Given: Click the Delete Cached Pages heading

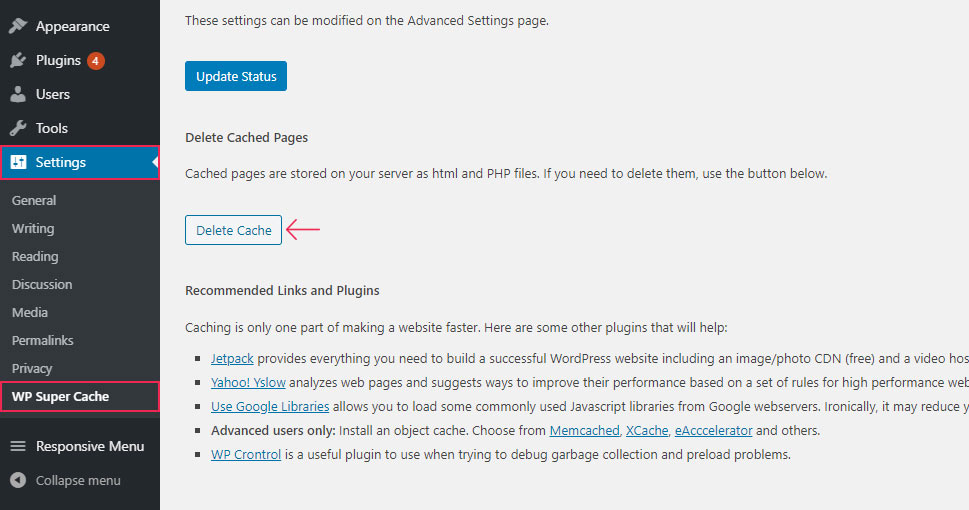Looking at the screenshot, I should tap(247, 137).
